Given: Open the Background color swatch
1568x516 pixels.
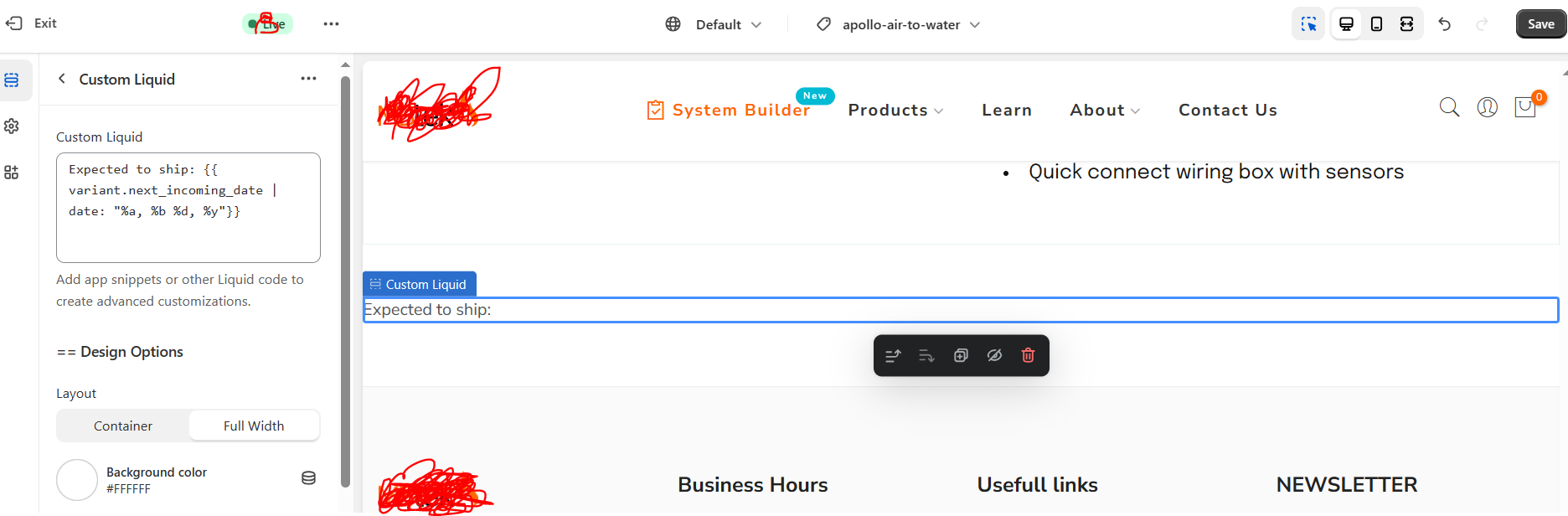Looking at the screenshot, I should click(x=77, y=480).
